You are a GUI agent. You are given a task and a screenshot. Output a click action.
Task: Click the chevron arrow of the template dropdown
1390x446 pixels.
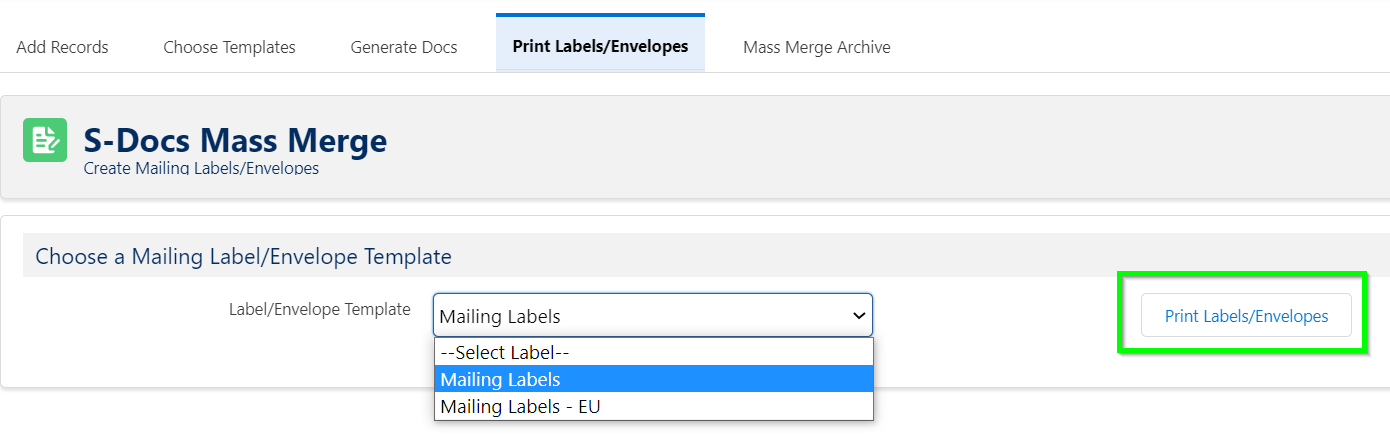[858, 316]
